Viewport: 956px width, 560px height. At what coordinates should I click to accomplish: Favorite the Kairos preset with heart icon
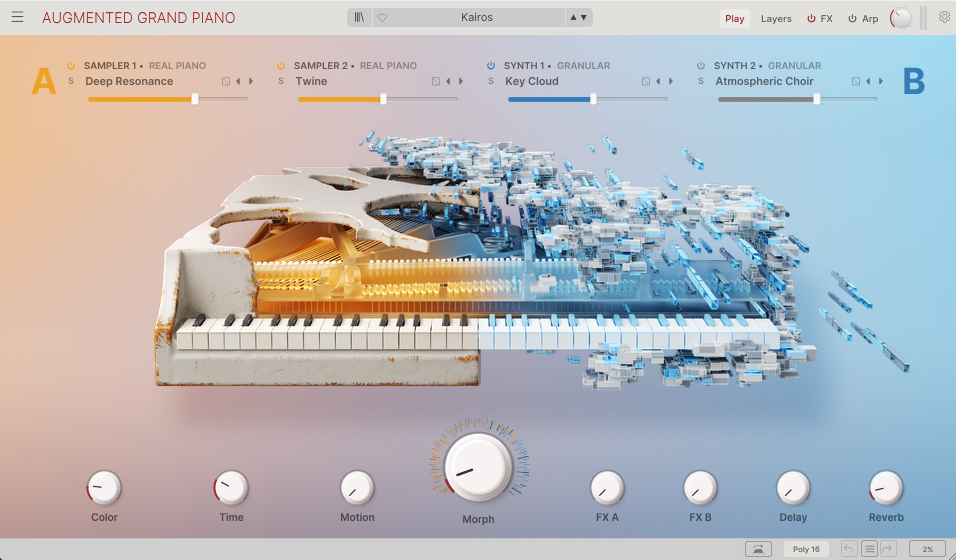pos(382,18)
